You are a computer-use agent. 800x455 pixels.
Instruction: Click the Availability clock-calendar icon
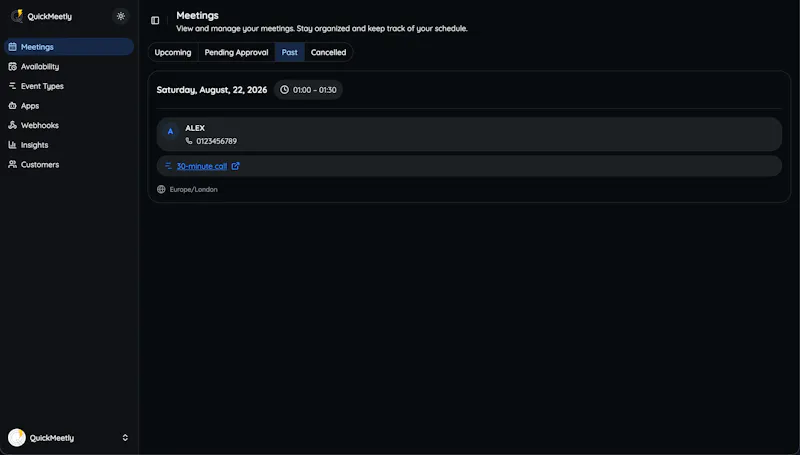click(12, 66)
